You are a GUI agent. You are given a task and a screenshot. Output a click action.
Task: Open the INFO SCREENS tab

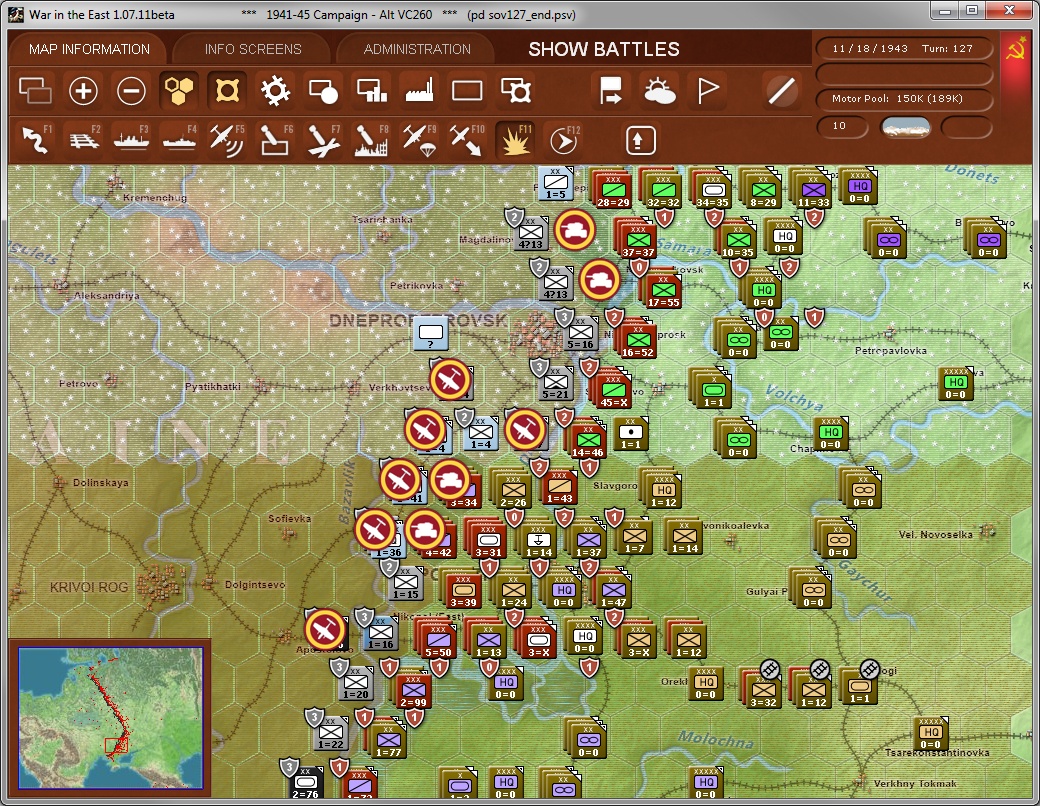(253, 49)
